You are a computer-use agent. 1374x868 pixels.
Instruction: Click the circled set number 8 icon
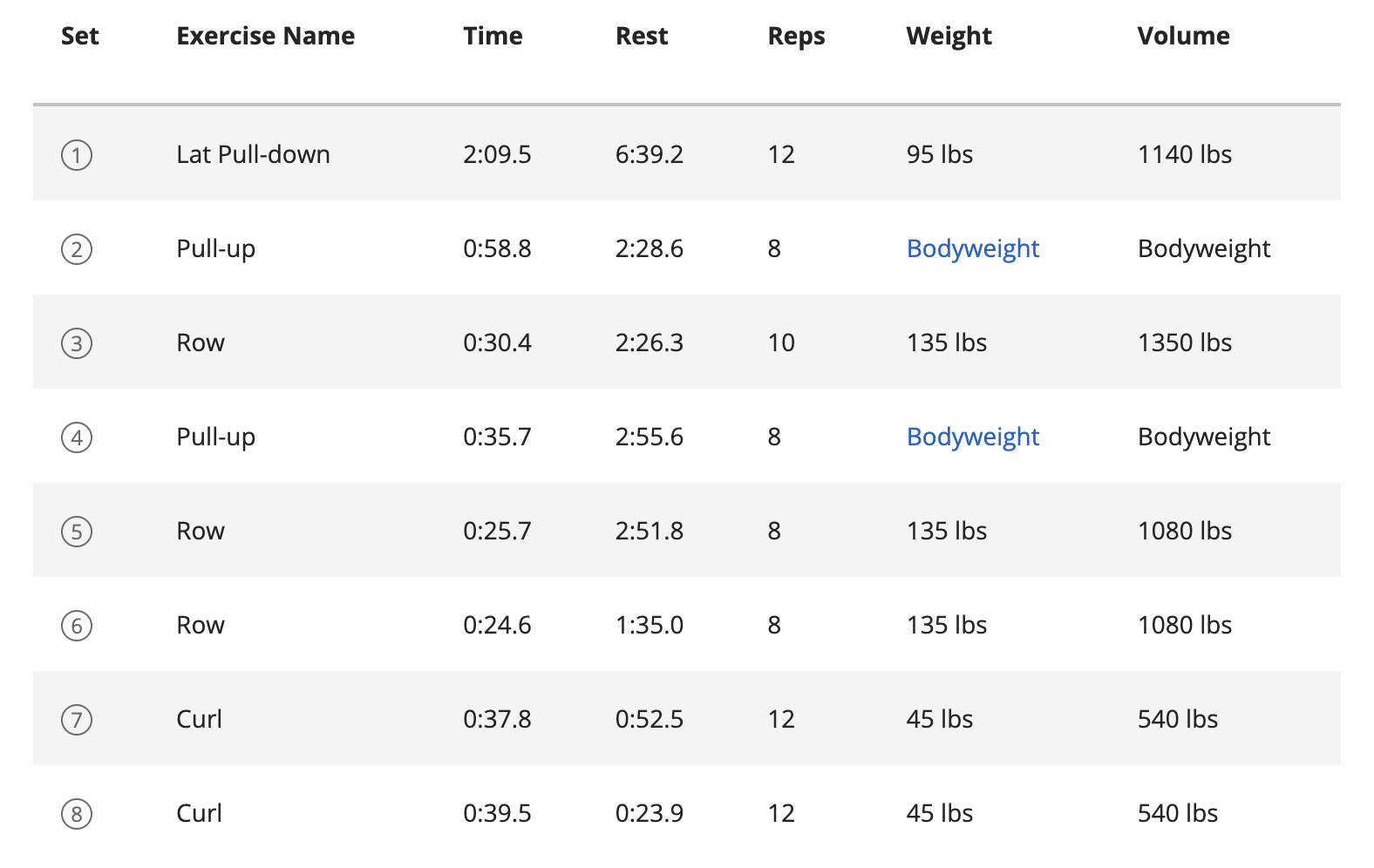[77, 814]
